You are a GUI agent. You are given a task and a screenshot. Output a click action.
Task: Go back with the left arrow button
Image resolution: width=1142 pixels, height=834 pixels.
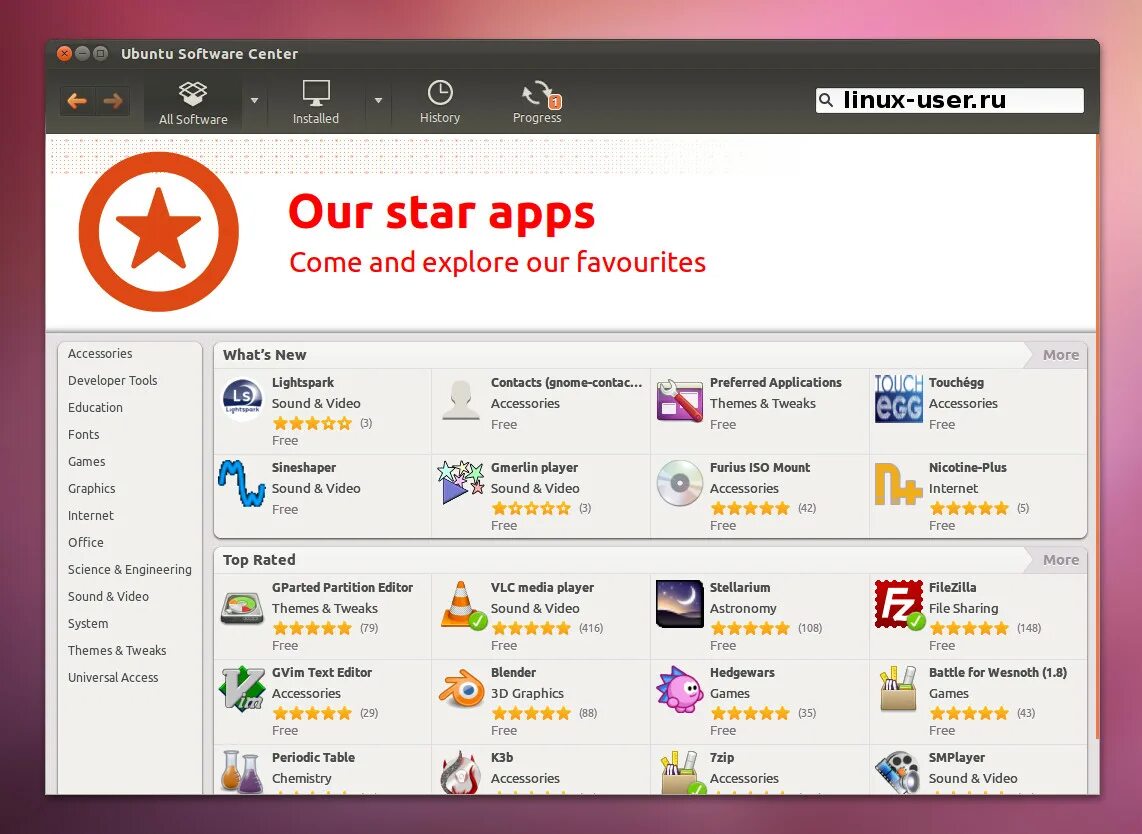(x=77, y=101)
